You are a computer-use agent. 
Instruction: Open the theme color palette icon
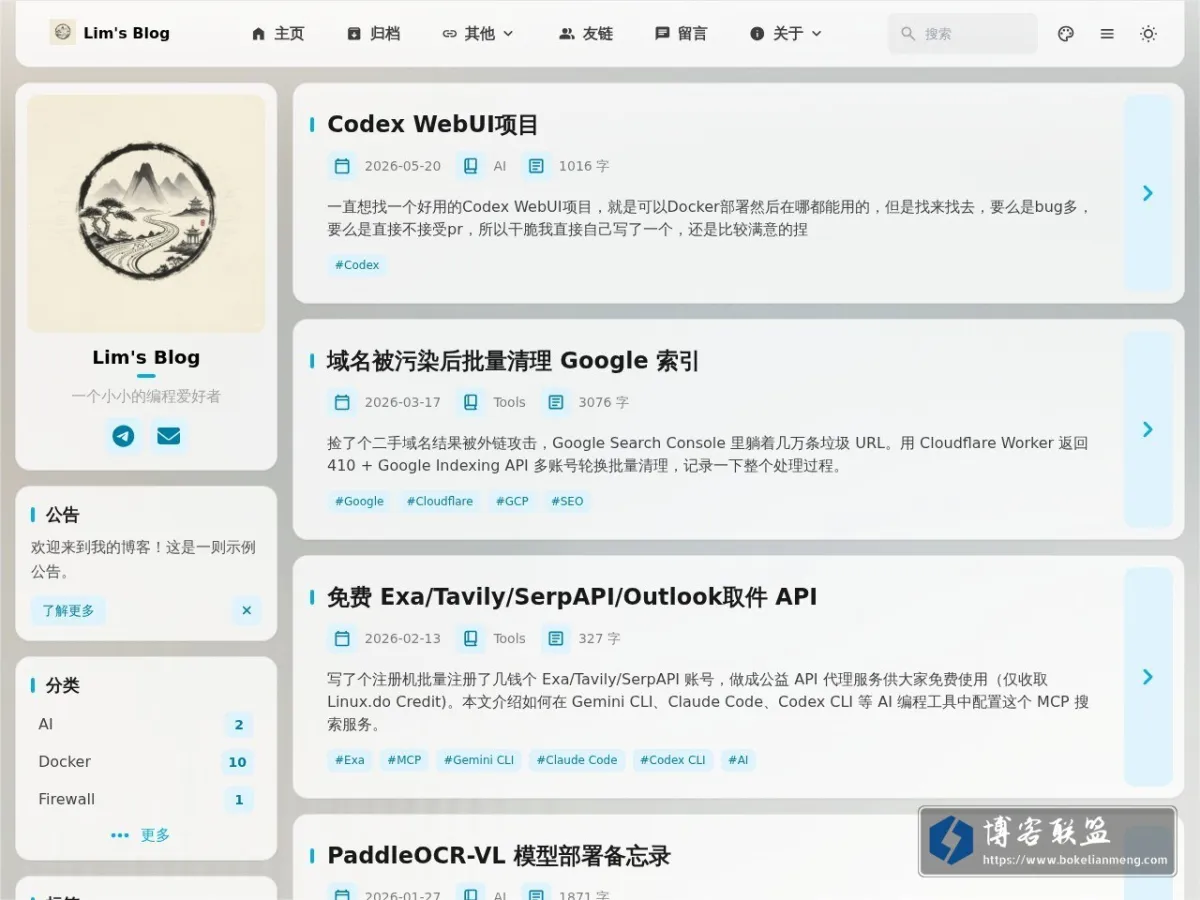1066,33
